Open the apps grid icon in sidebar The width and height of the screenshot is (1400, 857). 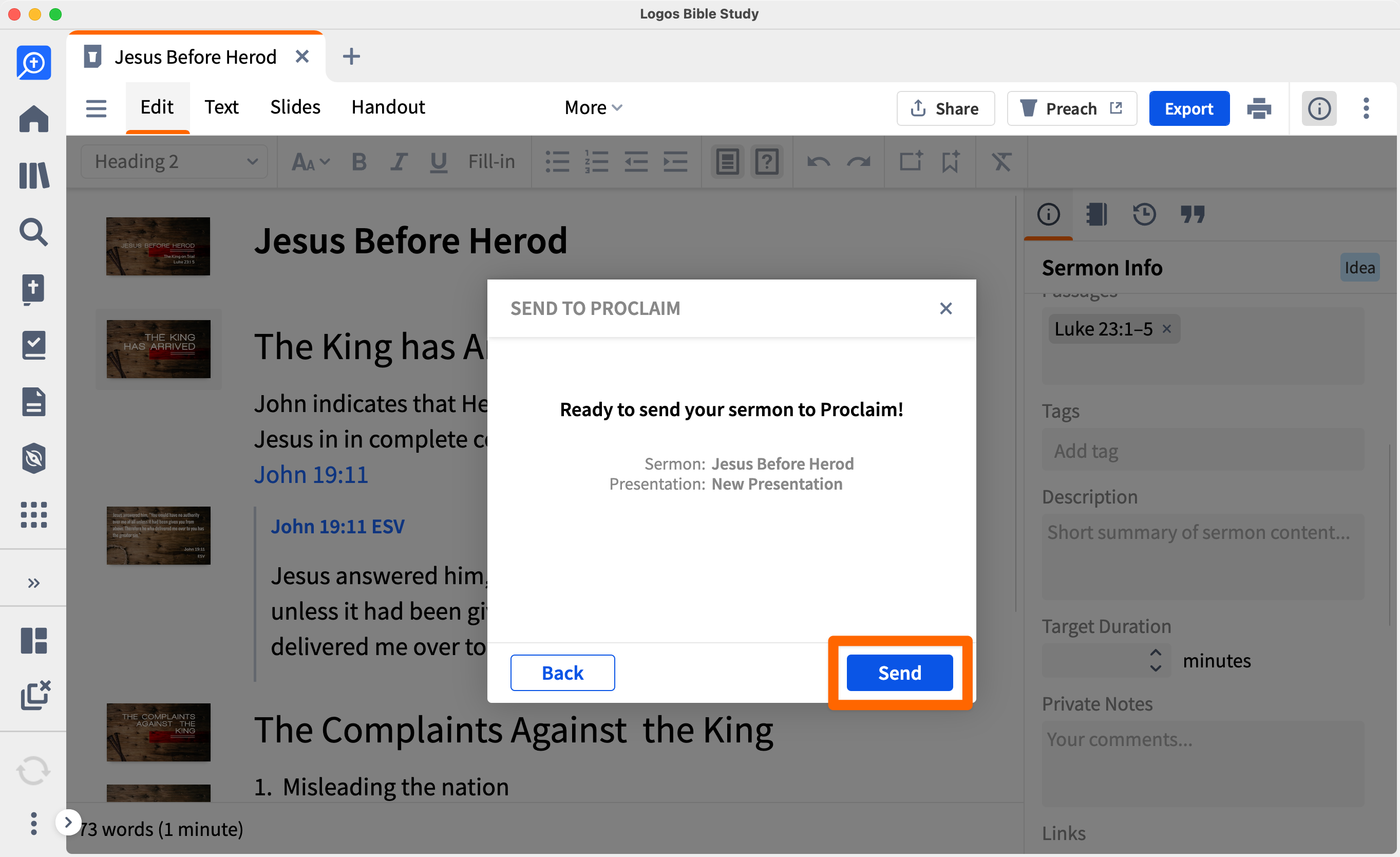pyautogui.click(x=33, y=515)
